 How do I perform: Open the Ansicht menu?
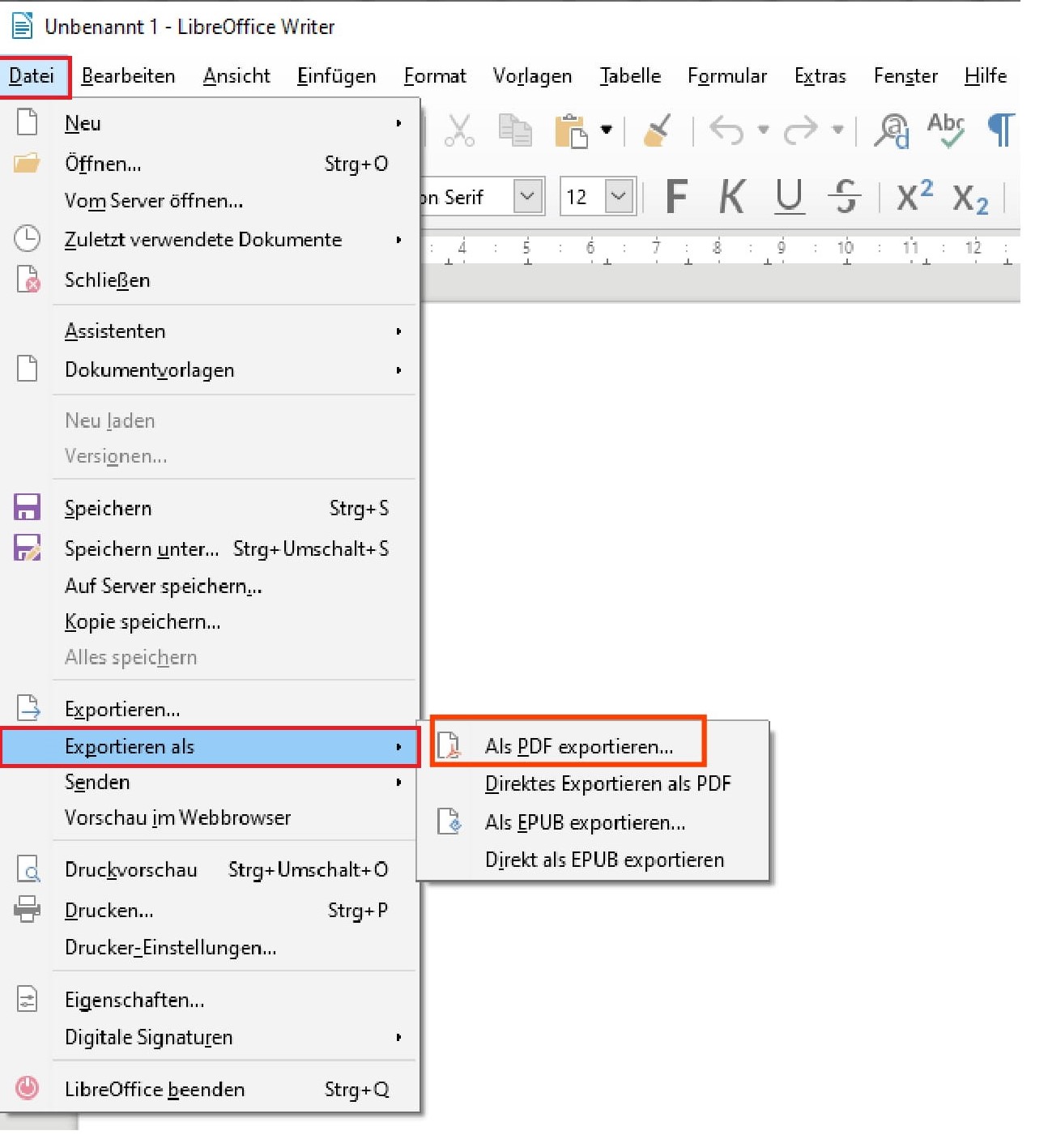click(236, 76)
